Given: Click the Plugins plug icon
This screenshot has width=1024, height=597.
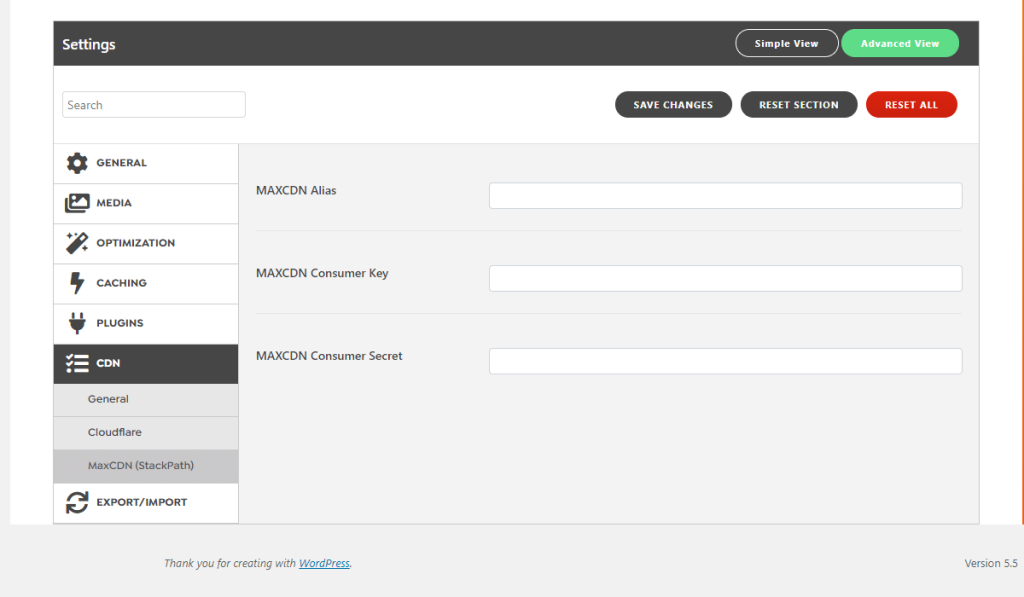Looking at the screenshot, I should [77, 323].
